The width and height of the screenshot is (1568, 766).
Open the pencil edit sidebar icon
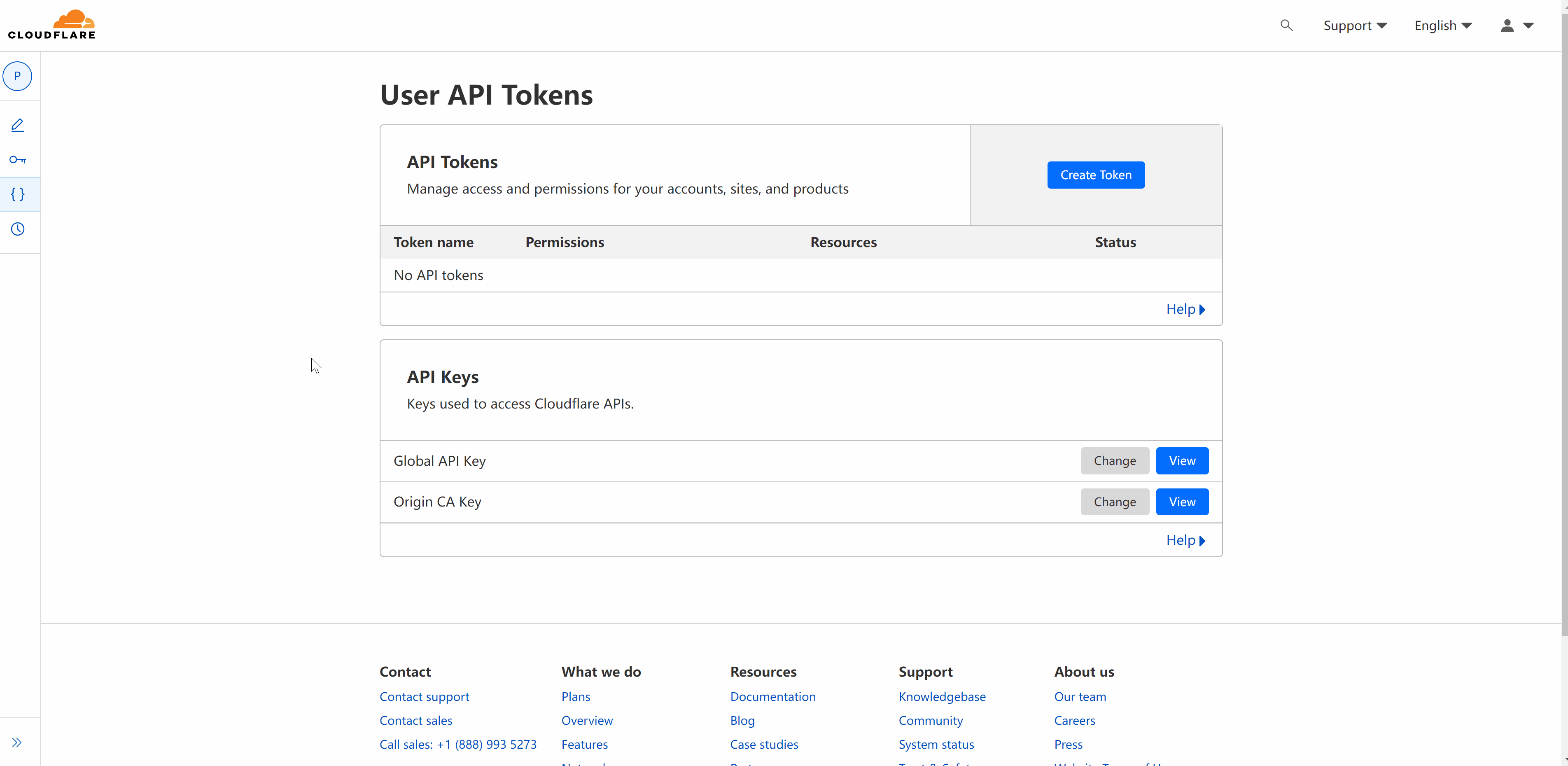pyautogui.click(x=17, y=126)
